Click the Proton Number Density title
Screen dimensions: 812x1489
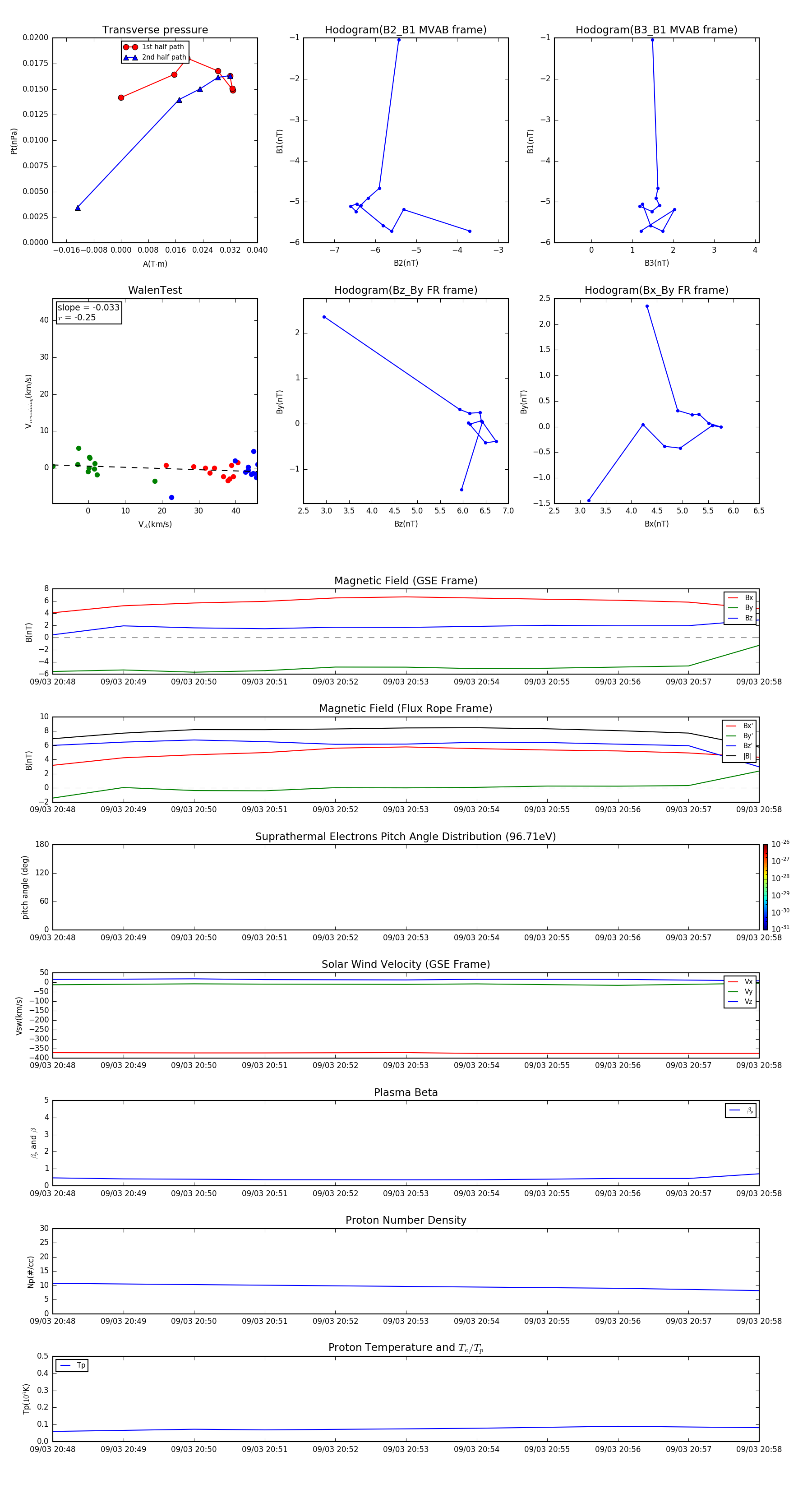[406, 1220]
